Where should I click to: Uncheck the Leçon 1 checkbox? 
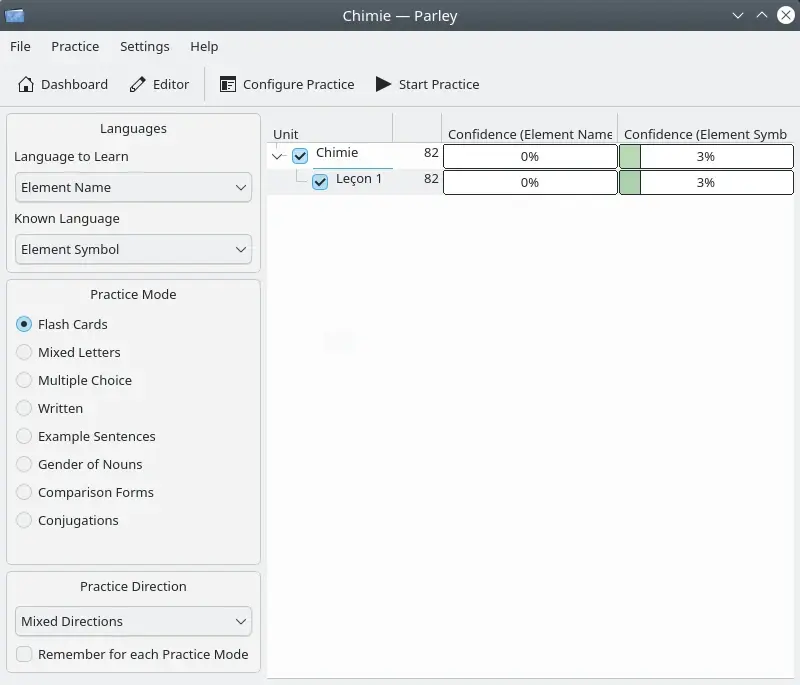320,182
